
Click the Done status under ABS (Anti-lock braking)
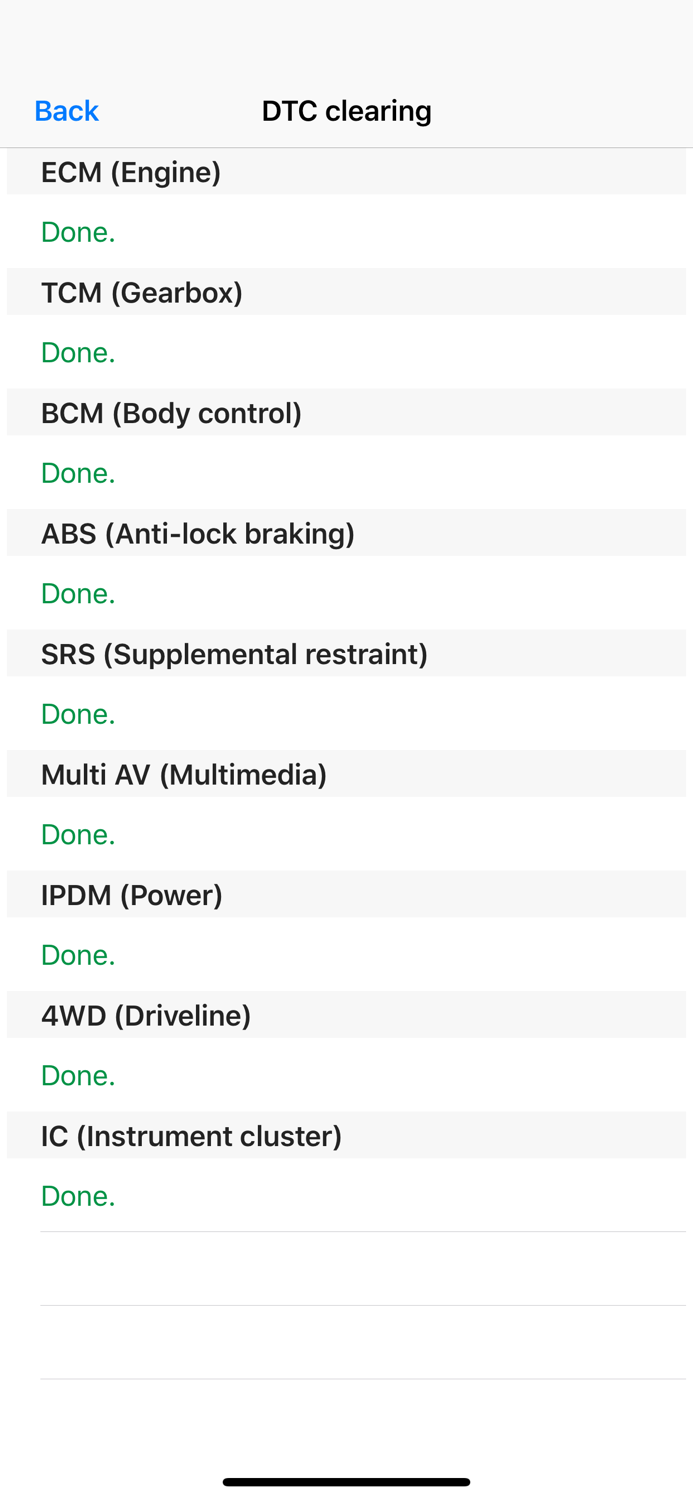pyautogui.click(x=78, y=594)
